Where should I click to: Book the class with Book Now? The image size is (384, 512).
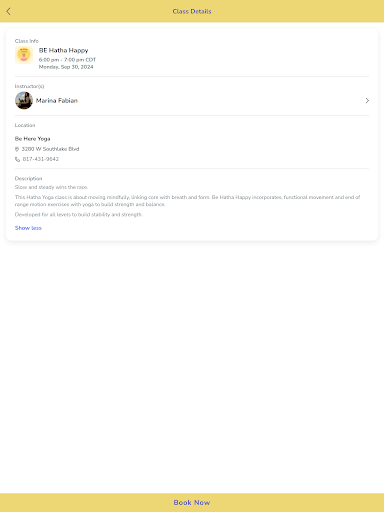point(192,502)
